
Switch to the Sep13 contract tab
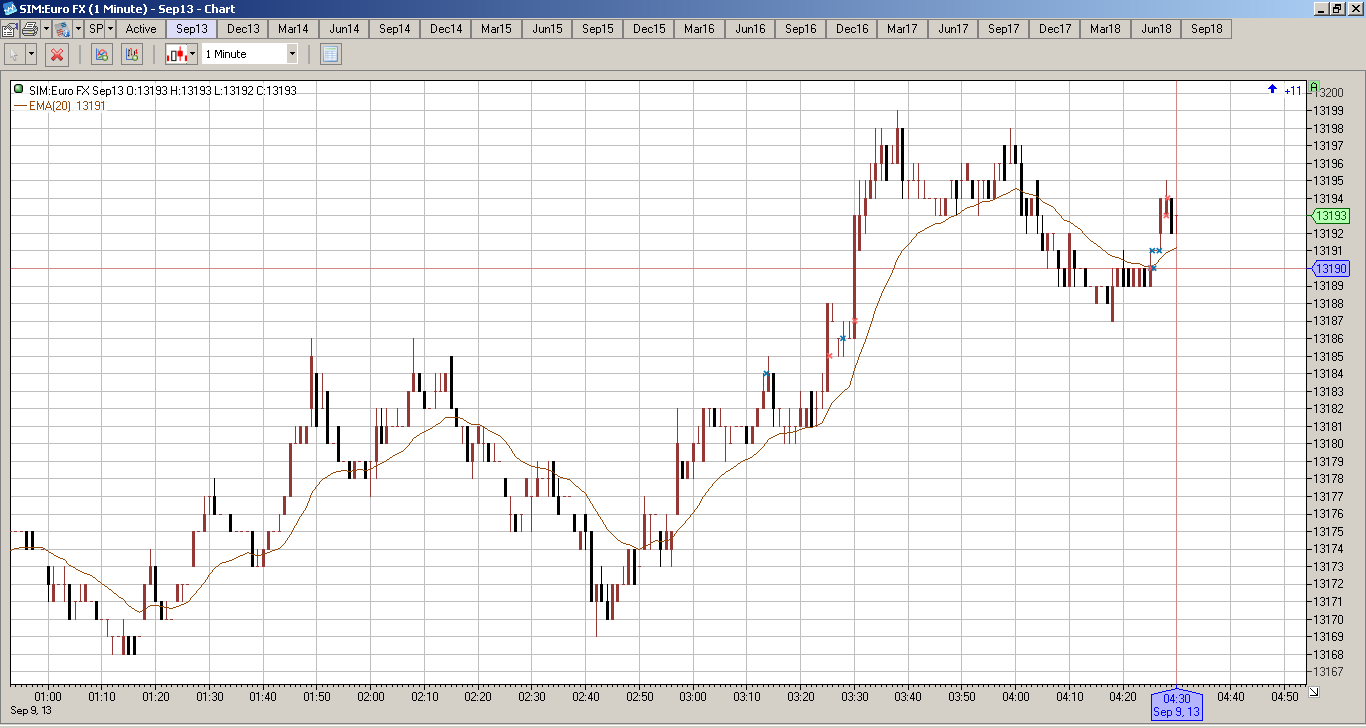[192, 29]
